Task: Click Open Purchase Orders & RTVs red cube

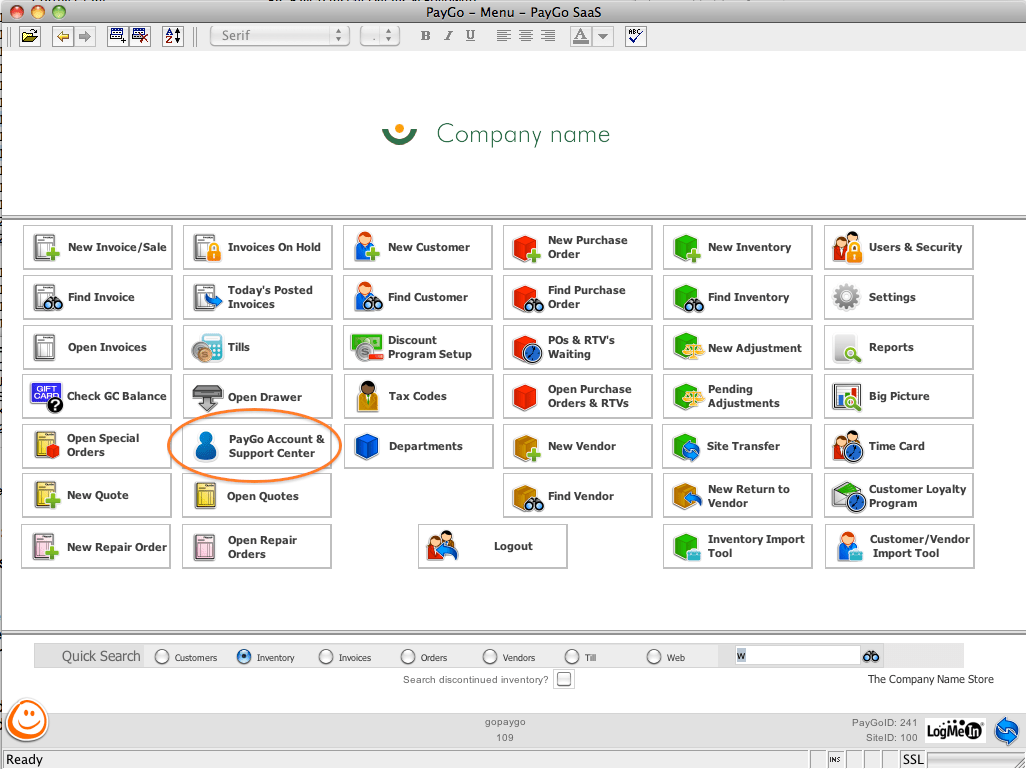Action: [525, 397]
